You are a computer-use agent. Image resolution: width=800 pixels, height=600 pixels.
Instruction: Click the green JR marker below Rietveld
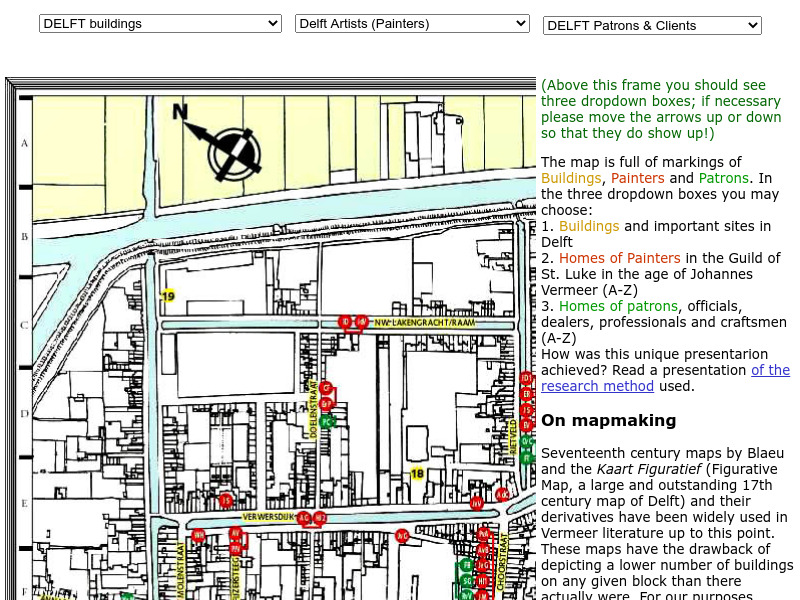[525, 457]
